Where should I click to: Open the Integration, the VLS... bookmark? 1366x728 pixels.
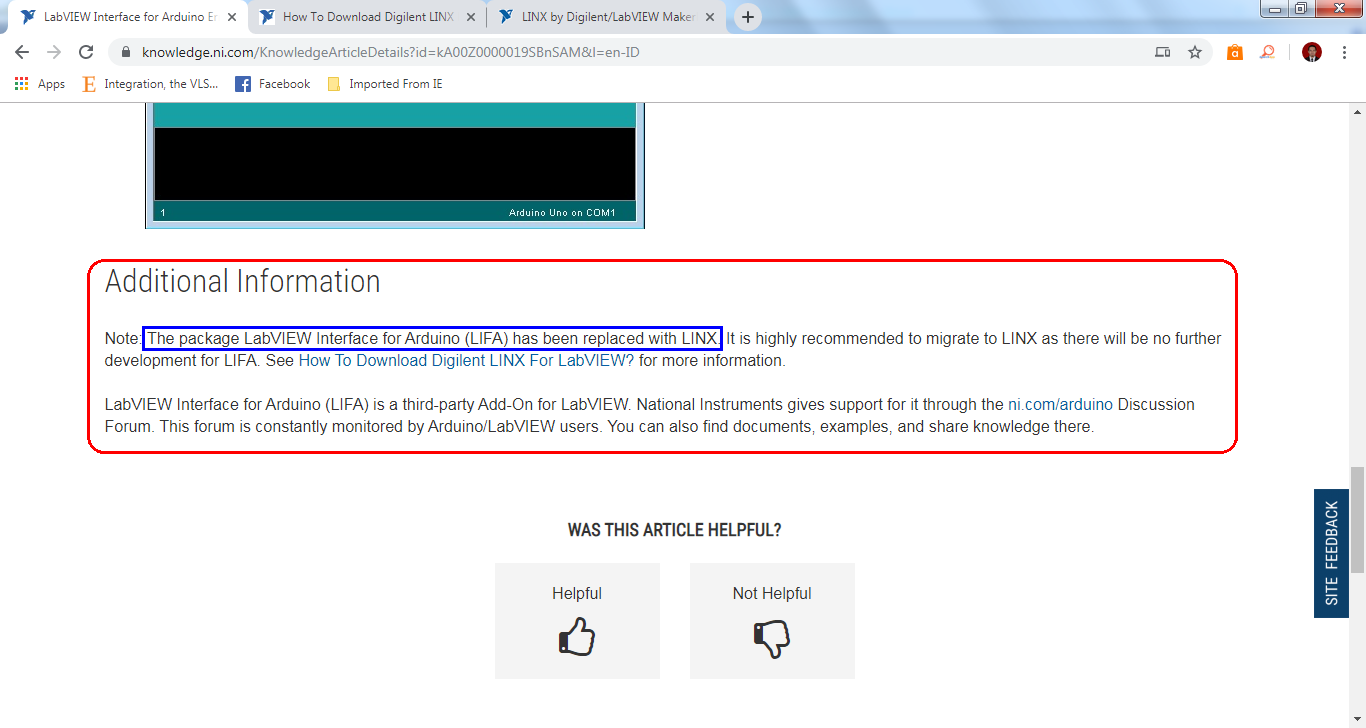pos(149,84)
